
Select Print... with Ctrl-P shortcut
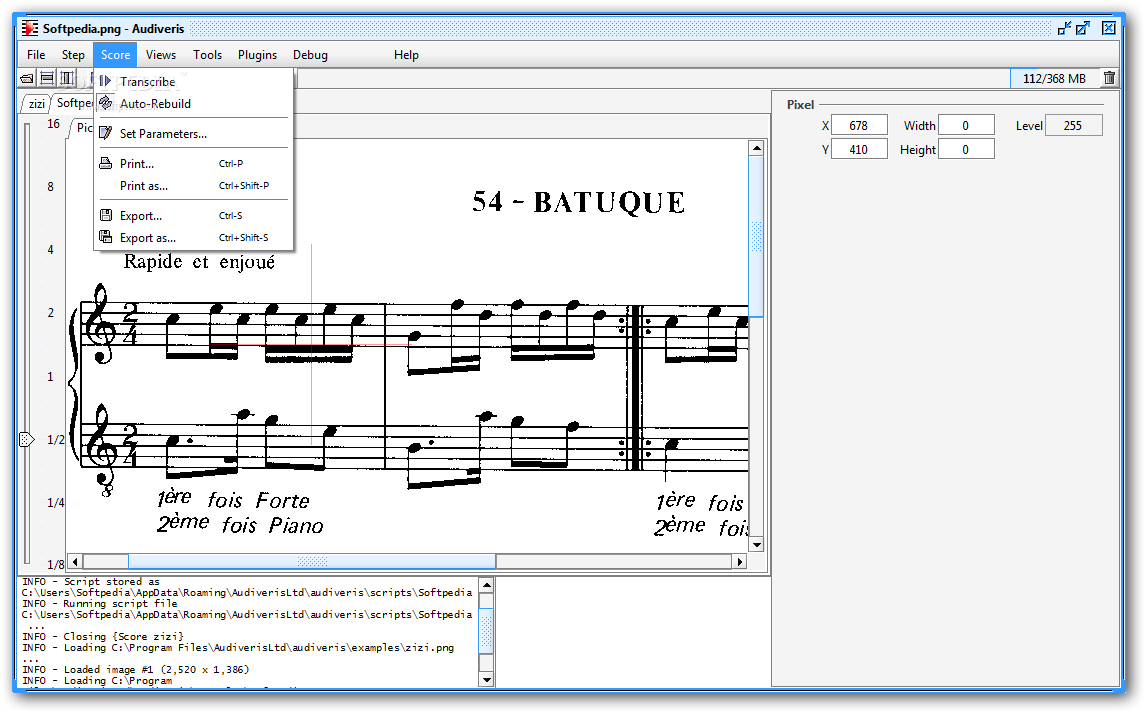pos(194,164)
